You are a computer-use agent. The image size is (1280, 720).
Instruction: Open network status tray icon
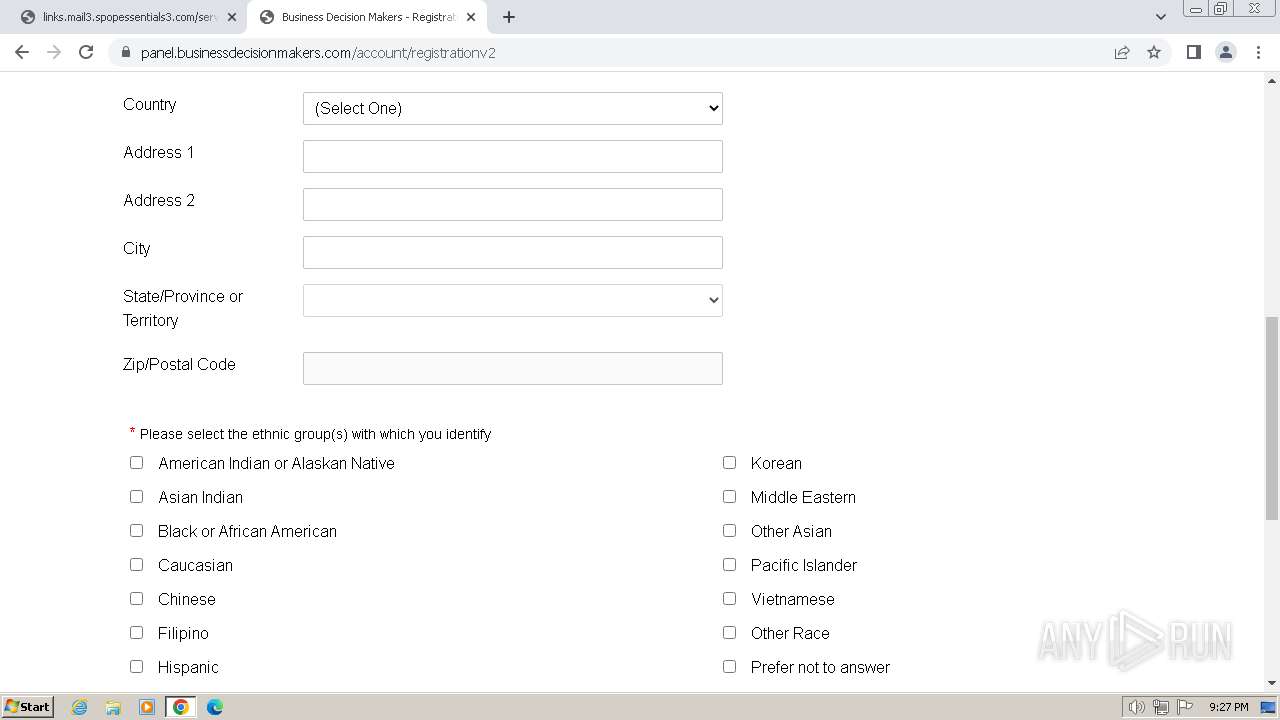(x=1161, y=707)
